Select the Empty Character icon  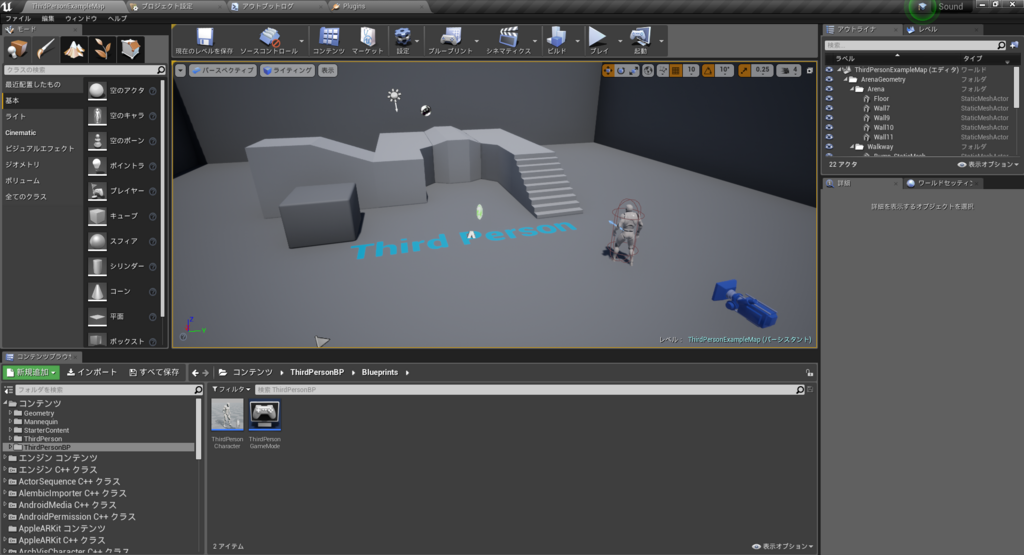pyautogui.click(x=97, y=116)
